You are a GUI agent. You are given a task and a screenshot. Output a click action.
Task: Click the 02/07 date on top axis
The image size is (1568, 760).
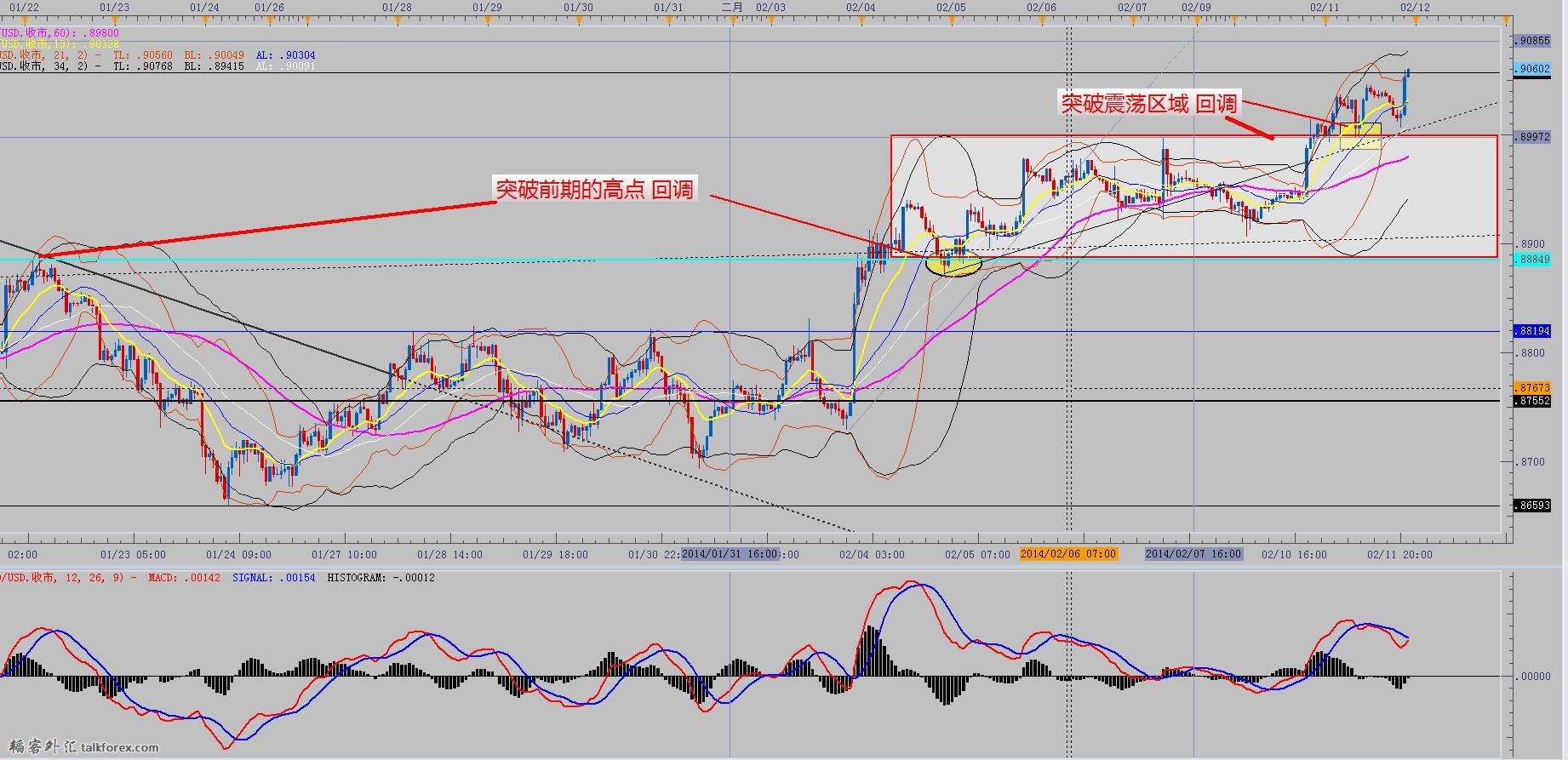(x=1132, y=7)
